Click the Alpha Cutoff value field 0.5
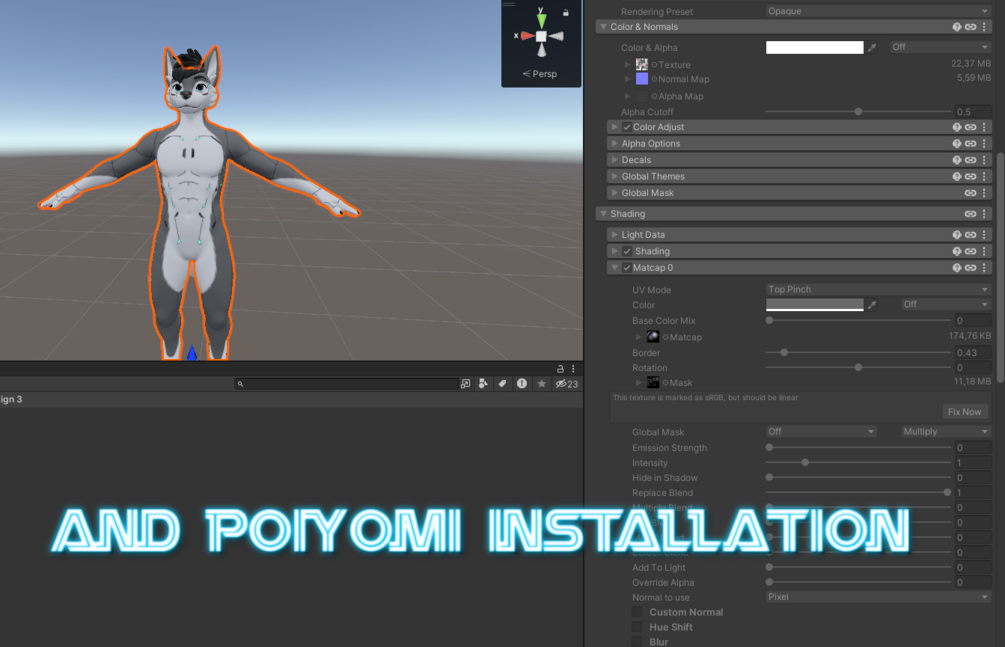 pos(973,112)
